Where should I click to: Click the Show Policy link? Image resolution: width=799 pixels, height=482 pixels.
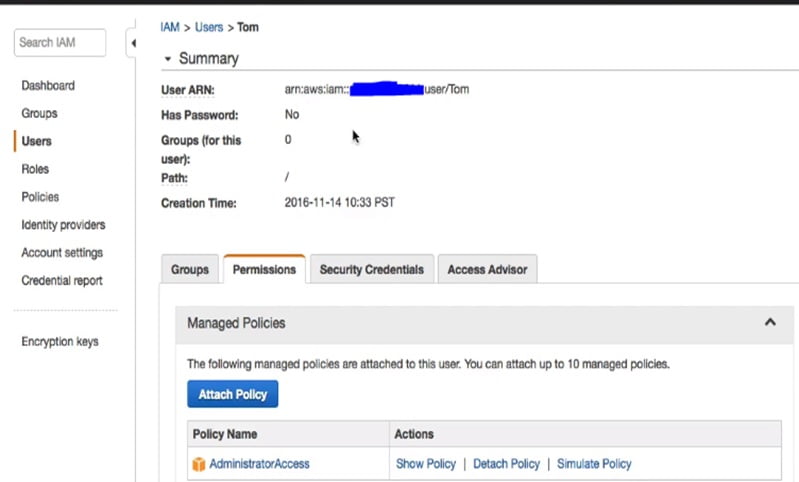click(426, 464)
